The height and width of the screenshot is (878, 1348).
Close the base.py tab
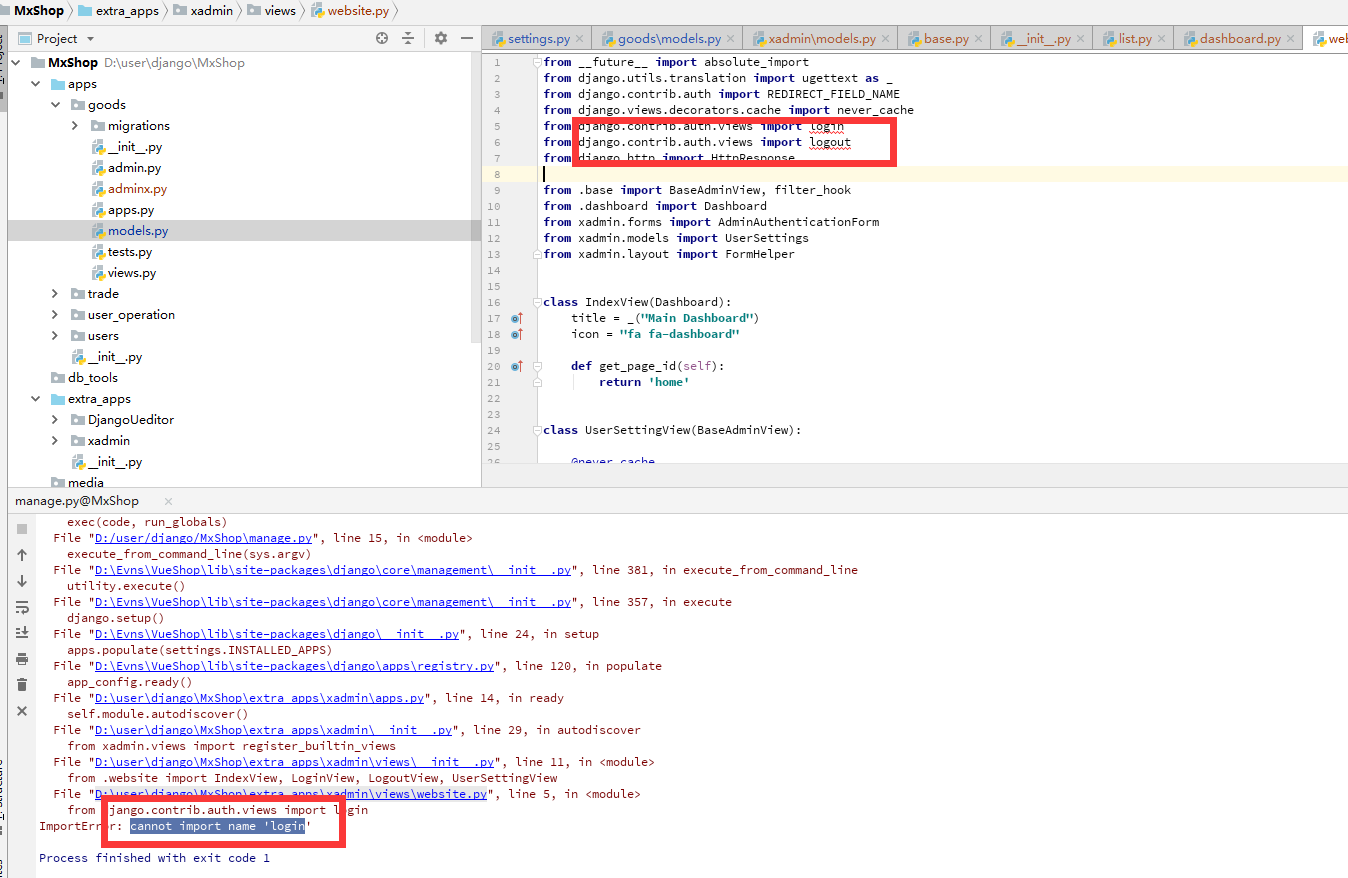click(x=980, y=39)
